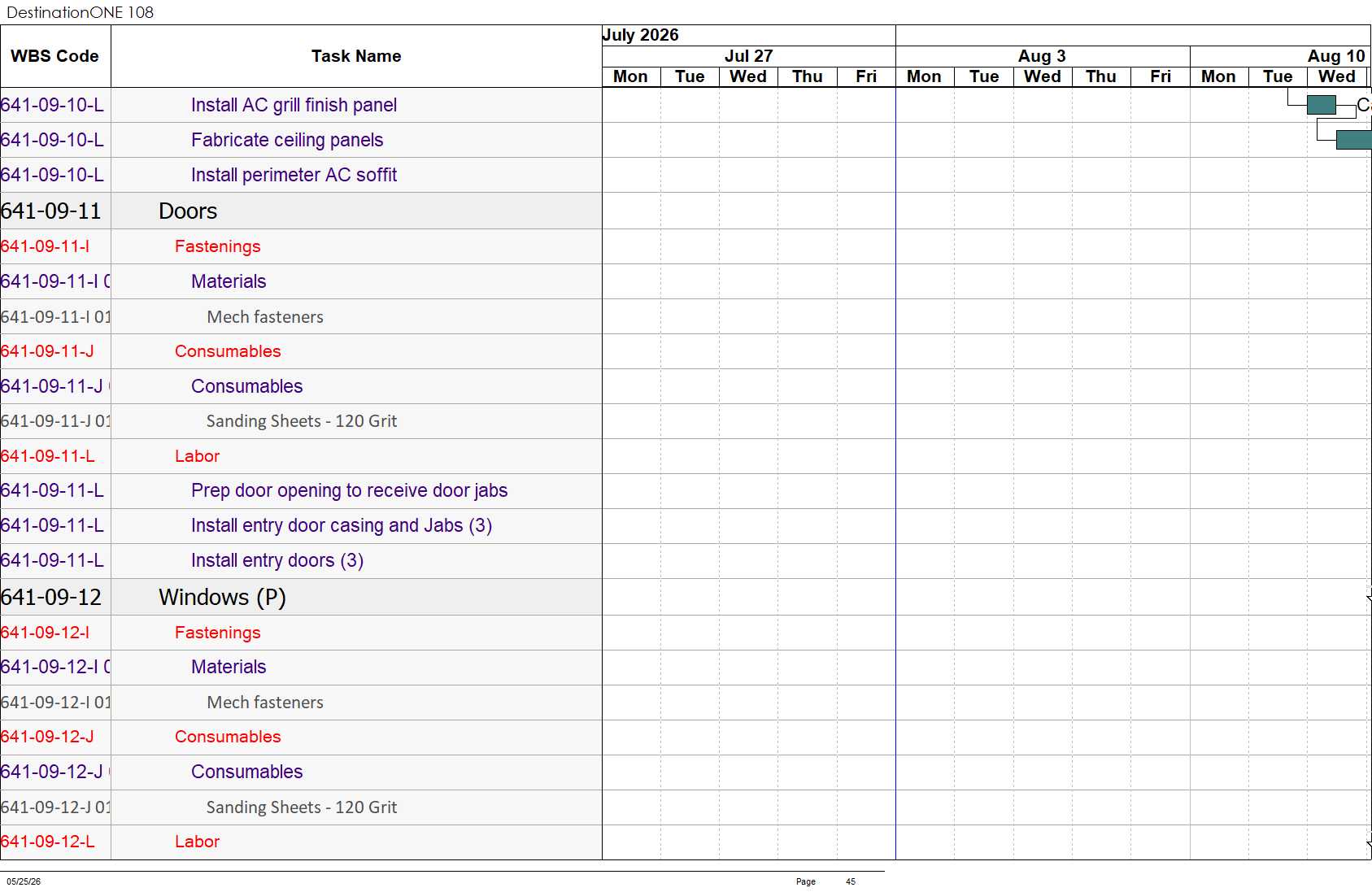1372x892 pixels.
Task: Click the DestinationONE 108 project title
Action: point(80,12)
